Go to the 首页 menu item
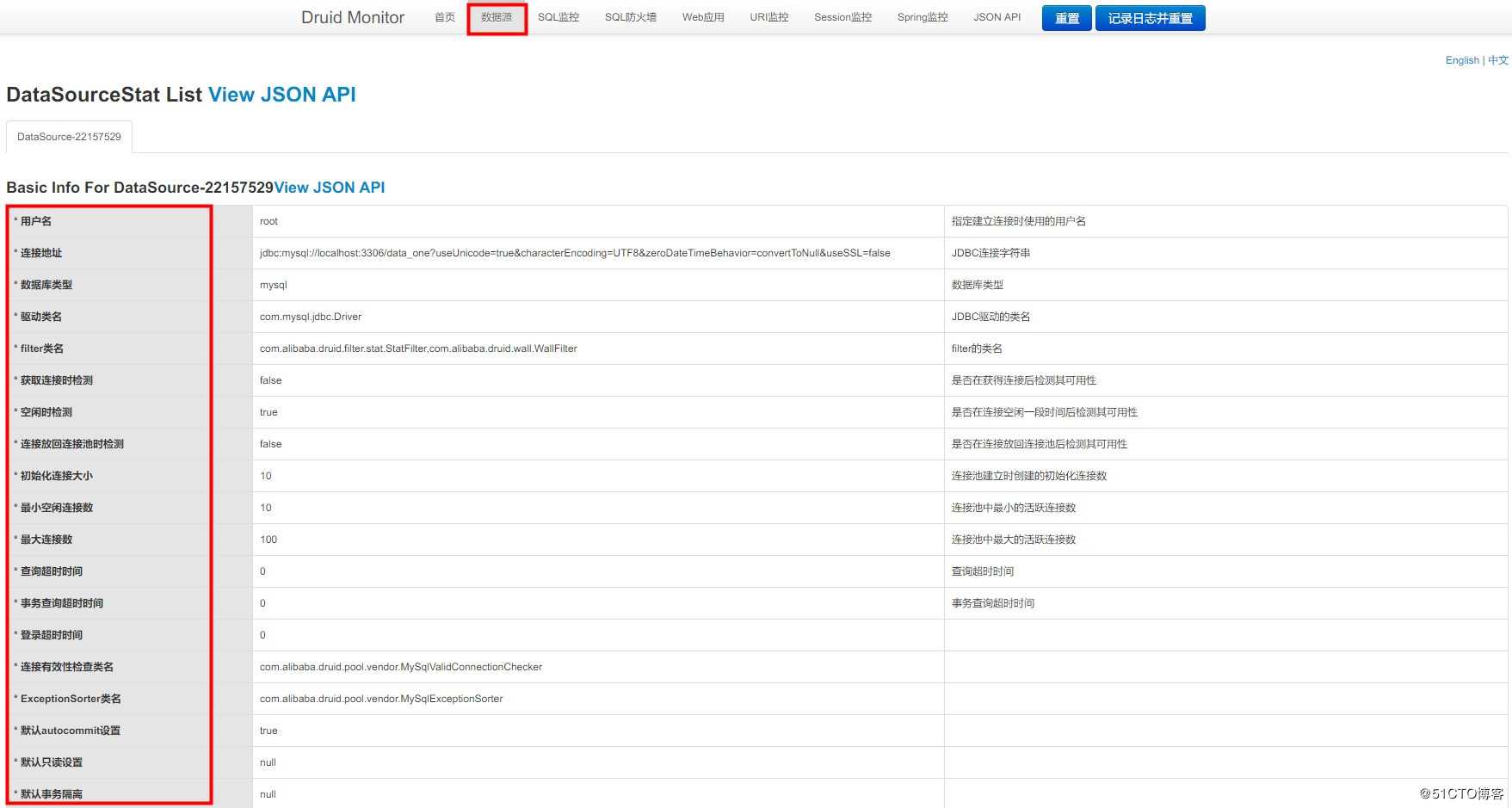The width and height of the screenshot is (1512, 808). (445, 17)
